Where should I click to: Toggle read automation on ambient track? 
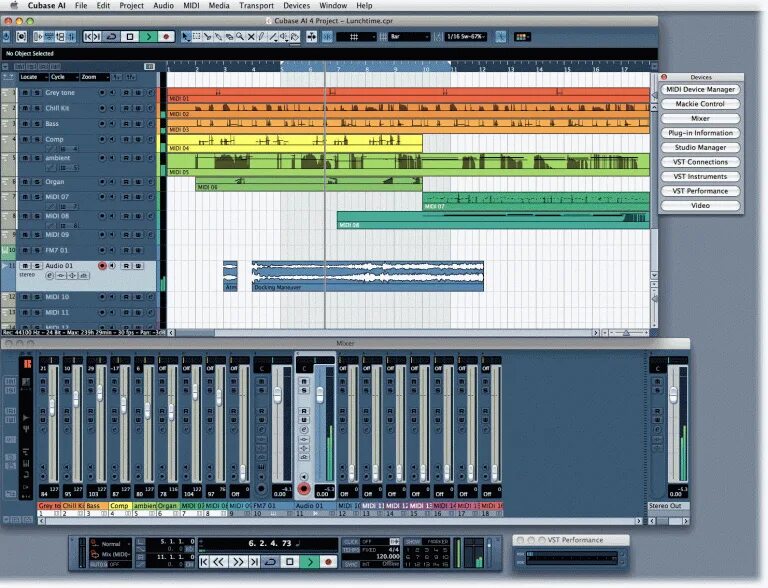click(x=126, y=158)
